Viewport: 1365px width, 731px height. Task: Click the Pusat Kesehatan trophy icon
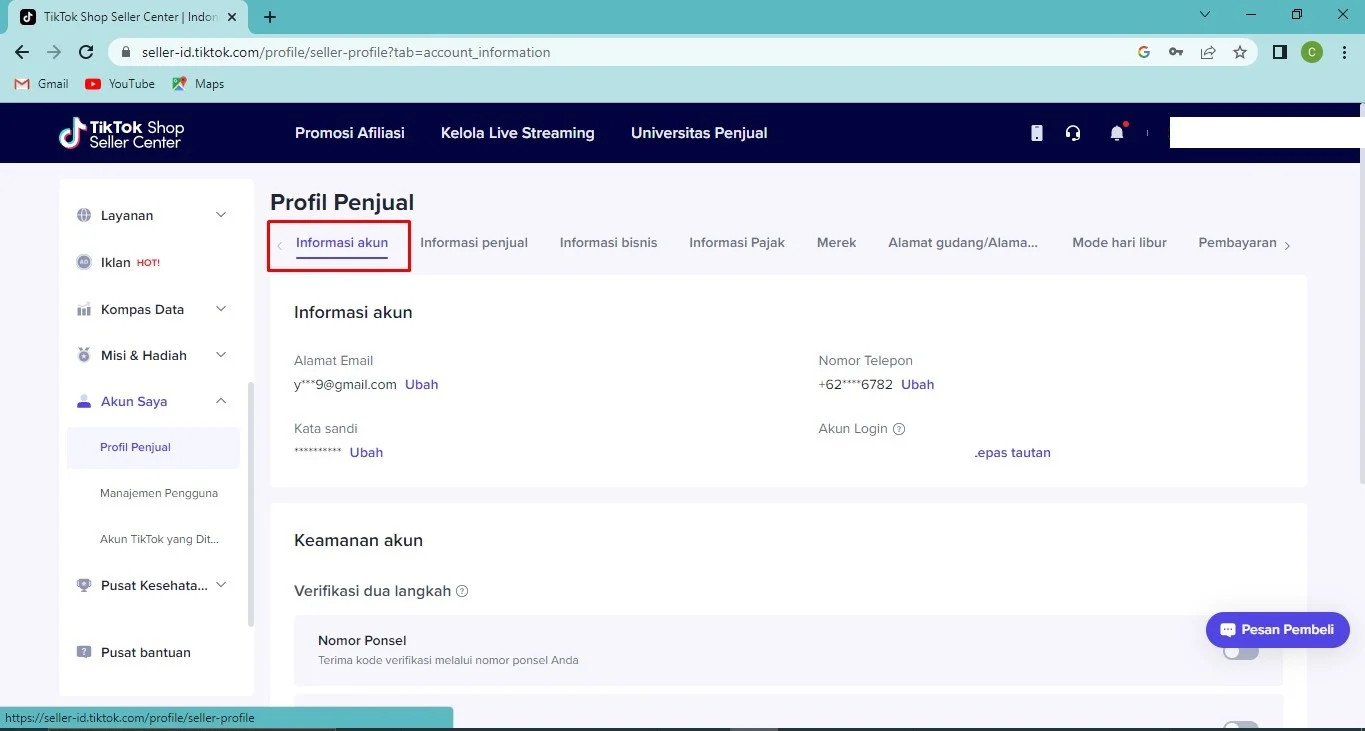coord(84,585)
